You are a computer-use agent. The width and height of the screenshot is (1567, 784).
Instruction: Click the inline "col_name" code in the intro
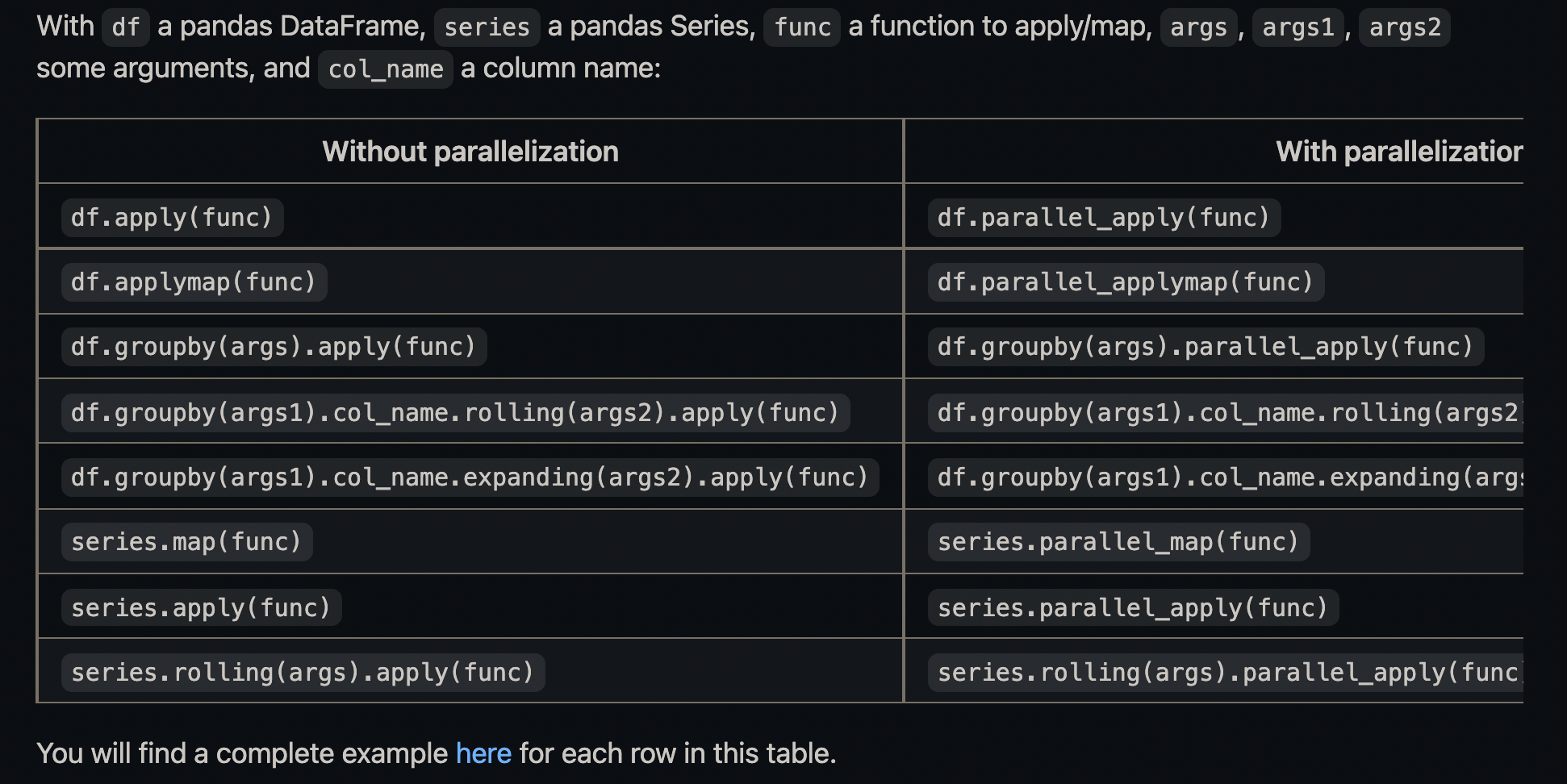coord(386,69)
